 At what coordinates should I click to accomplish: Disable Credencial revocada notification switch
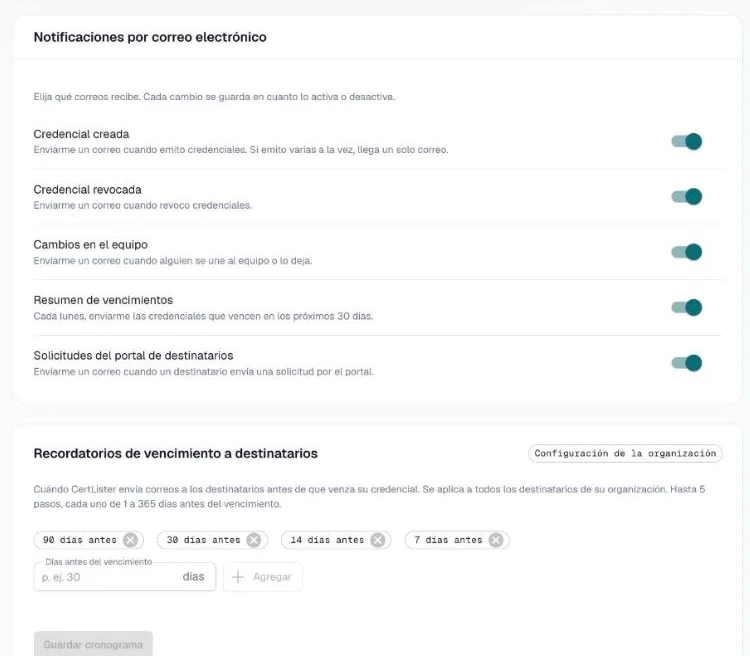[686, 197]
